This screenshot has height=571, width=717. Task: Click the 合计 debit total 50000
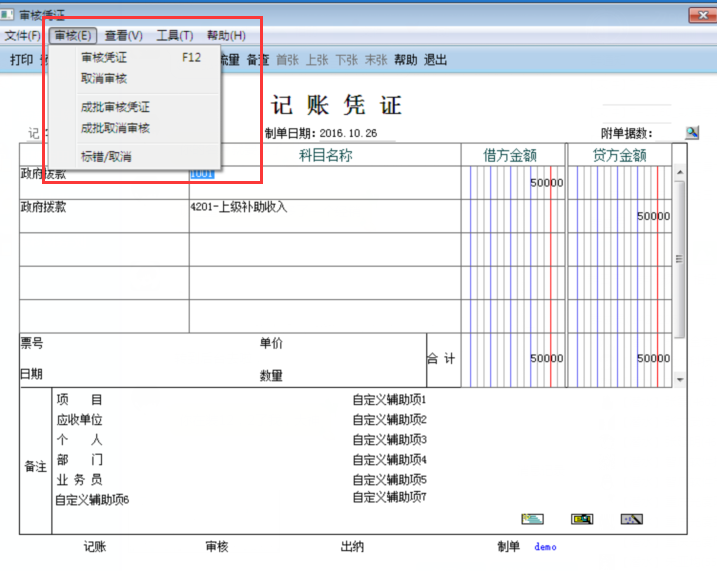pos(546,358)
